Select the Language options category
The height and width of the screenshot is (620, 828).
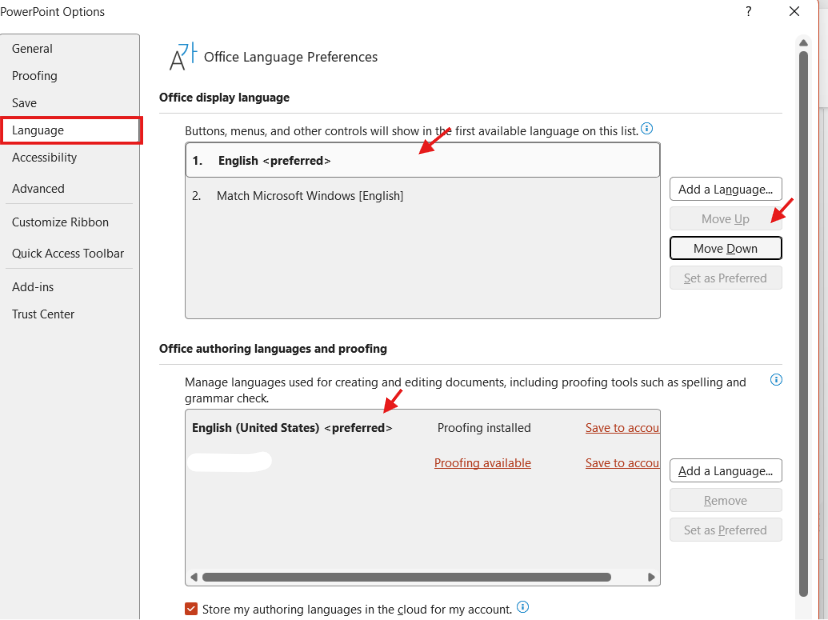71,130
